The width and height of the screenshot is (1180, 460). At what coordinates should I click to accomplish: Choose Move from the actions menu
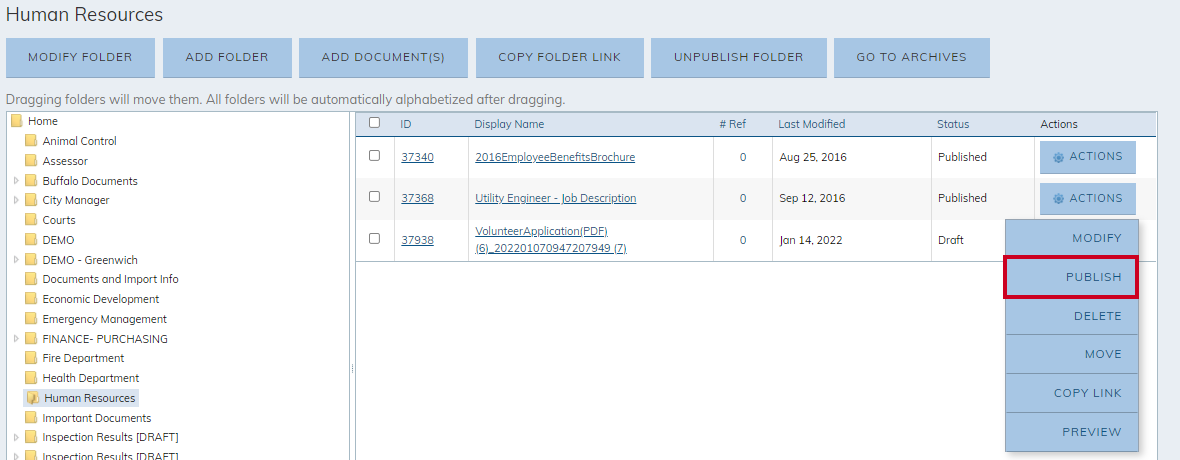[x=1072, y=355]
